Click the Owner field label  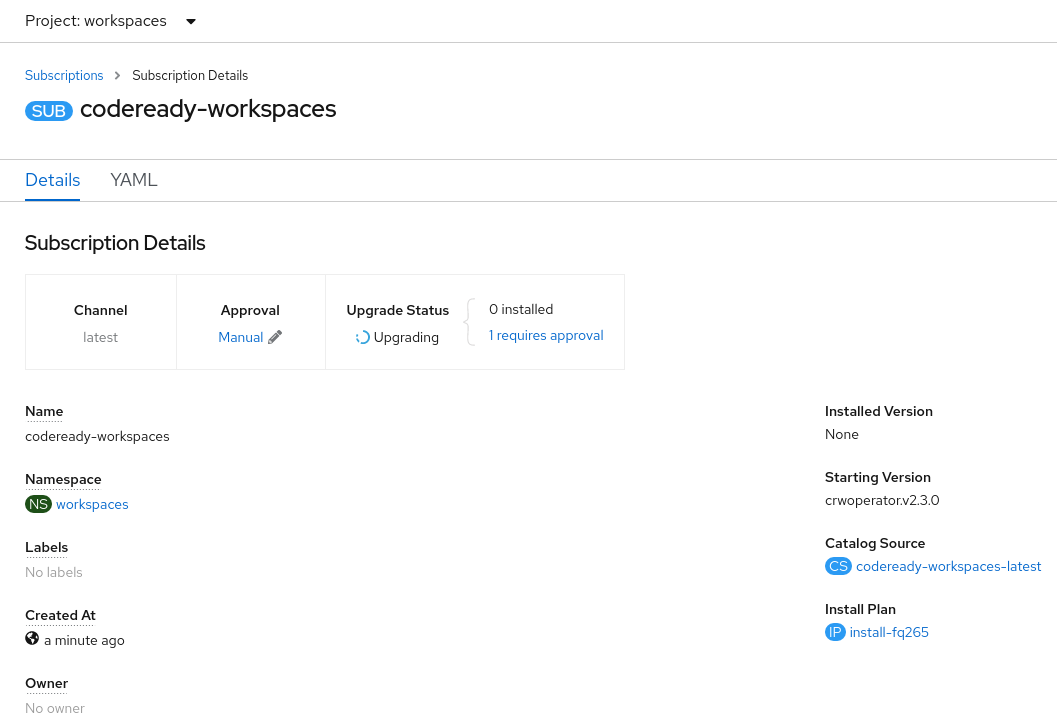pos(47,683)
